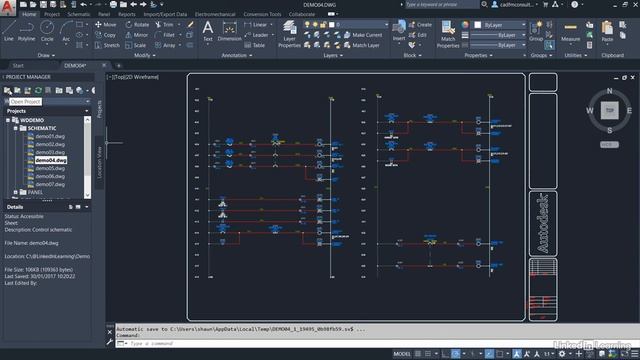Click Make Current layer button
This screenshot has height=360, width=640.
363,35
